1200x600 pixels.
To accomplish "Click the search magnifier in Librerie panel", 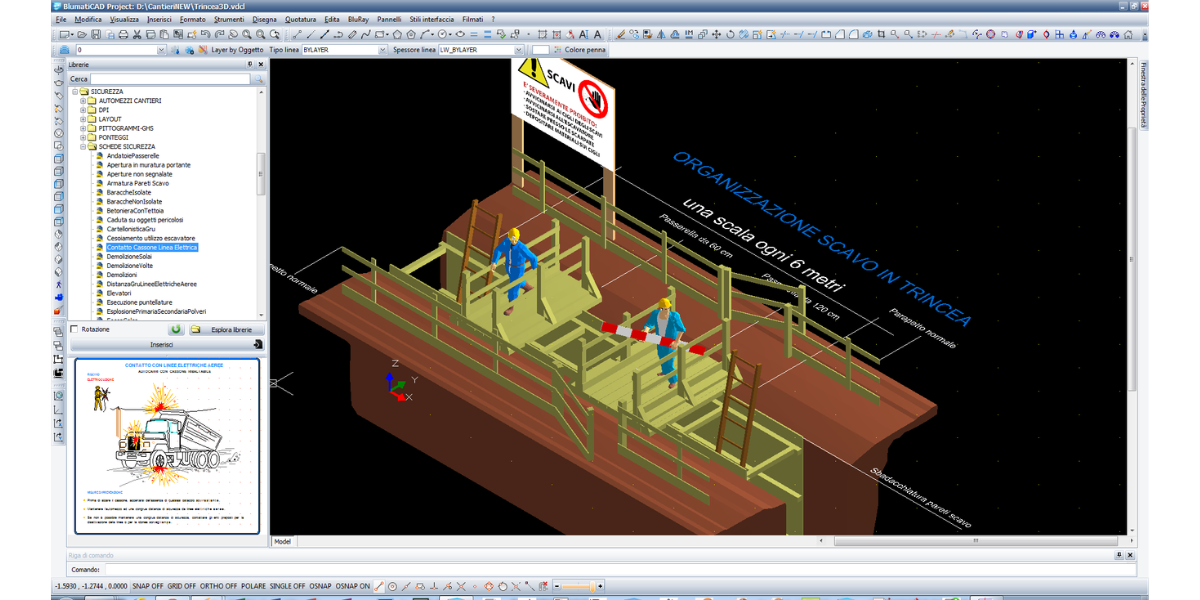I will point(257,79).
